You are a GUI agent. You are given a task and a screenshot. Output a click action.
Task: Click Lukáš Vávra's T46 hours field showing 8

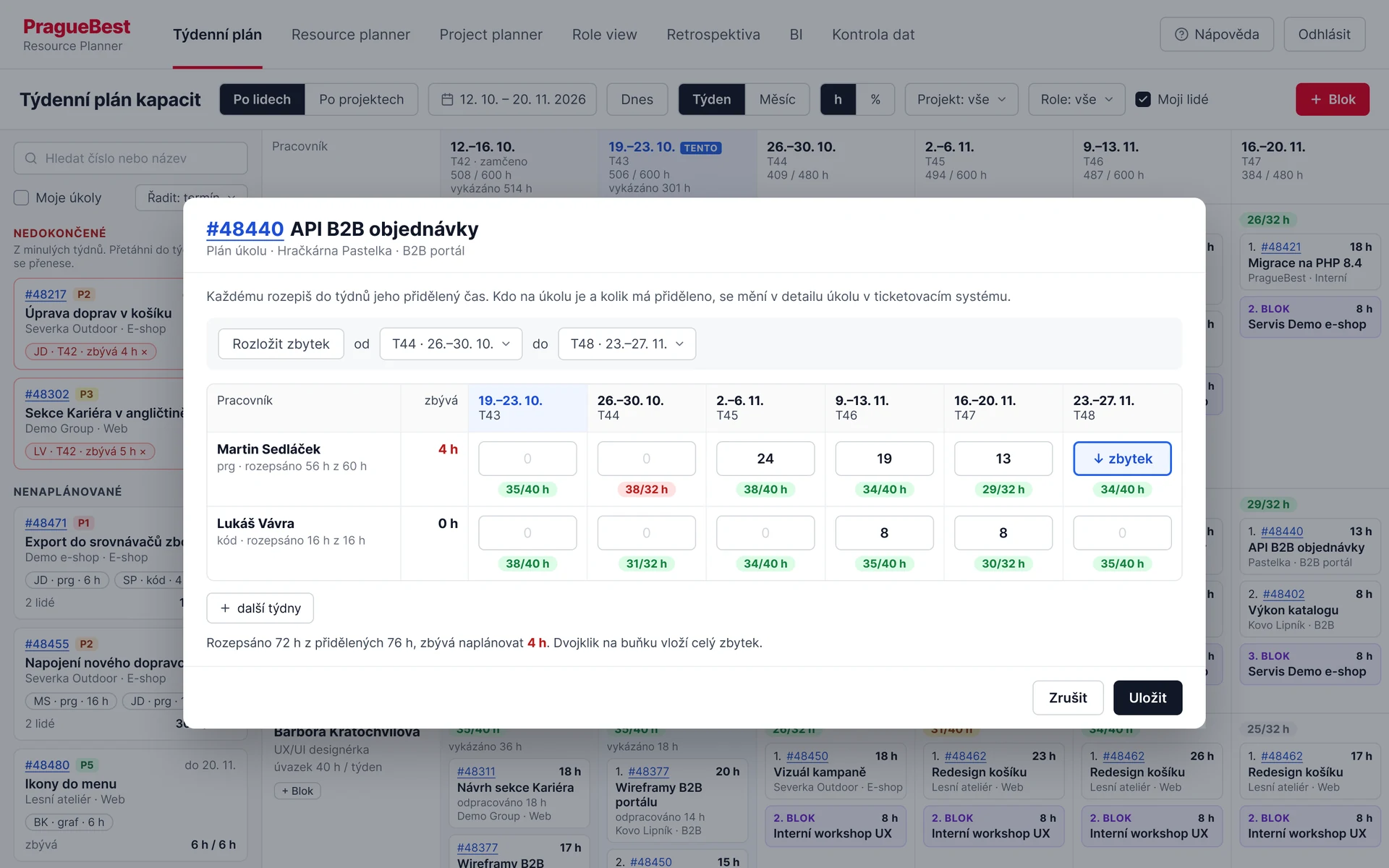pos(884,533)
